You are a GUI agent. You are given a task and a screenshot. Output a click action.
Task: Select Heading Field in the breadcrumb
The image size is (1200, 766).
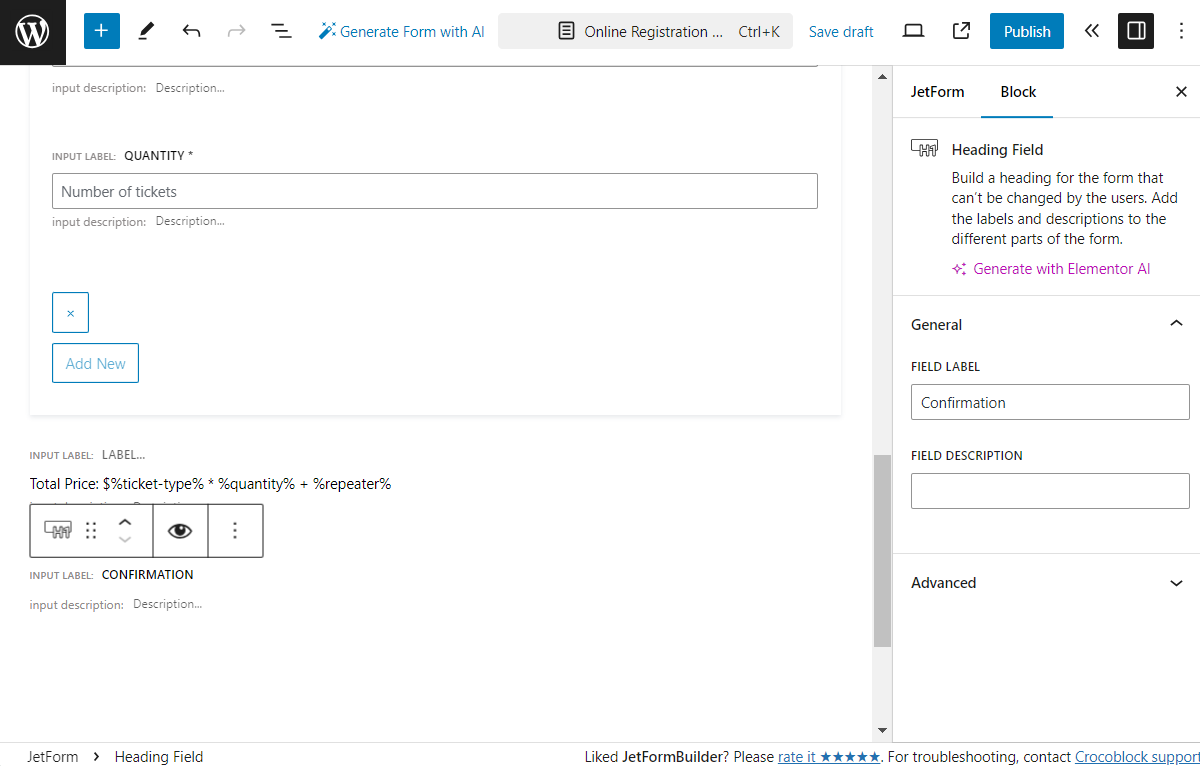pyautogui.click(x=159, y=756)
